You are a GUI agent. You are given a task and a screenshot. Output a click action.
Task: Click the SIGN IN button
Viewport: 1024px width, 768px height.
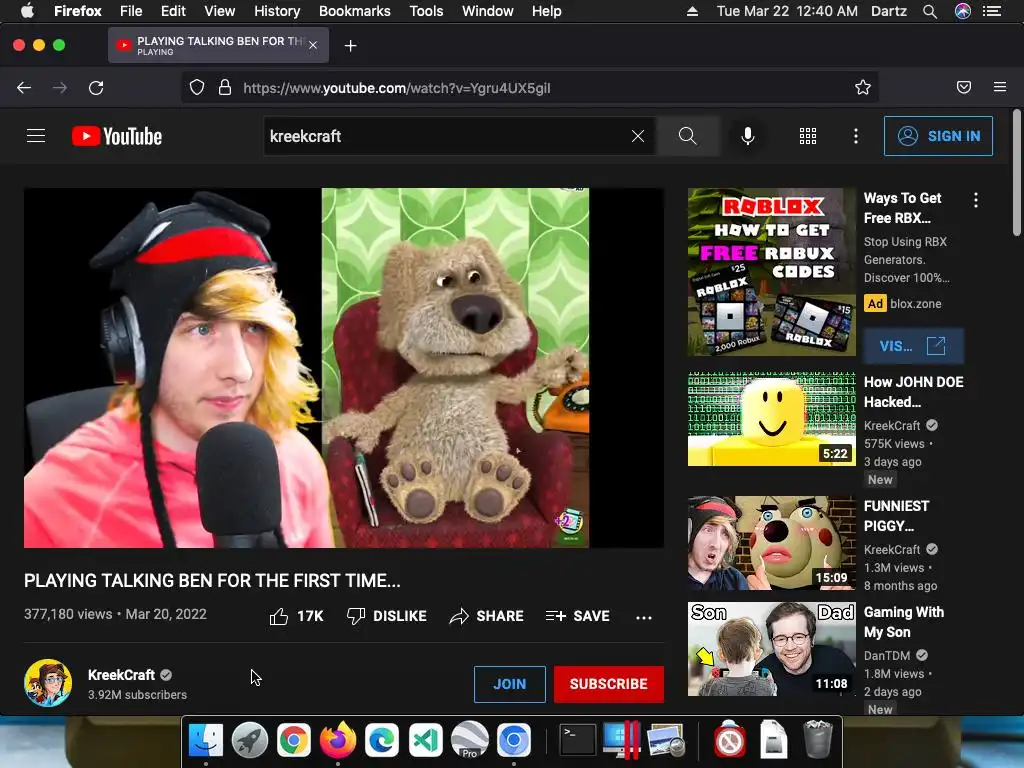(x=938, y=136)
